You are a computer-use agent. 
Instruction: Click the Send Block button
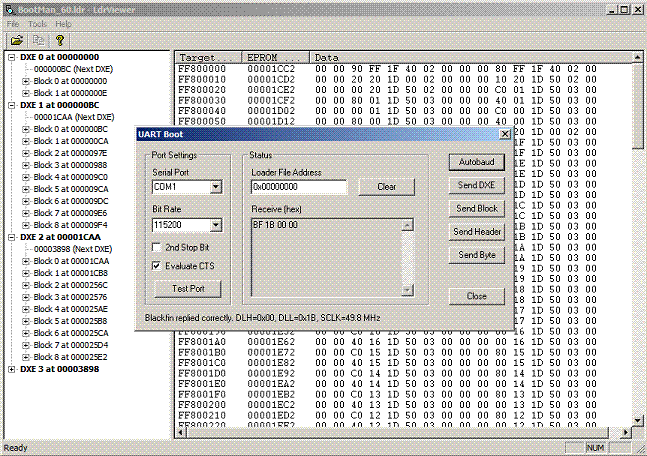click(477, 208)
